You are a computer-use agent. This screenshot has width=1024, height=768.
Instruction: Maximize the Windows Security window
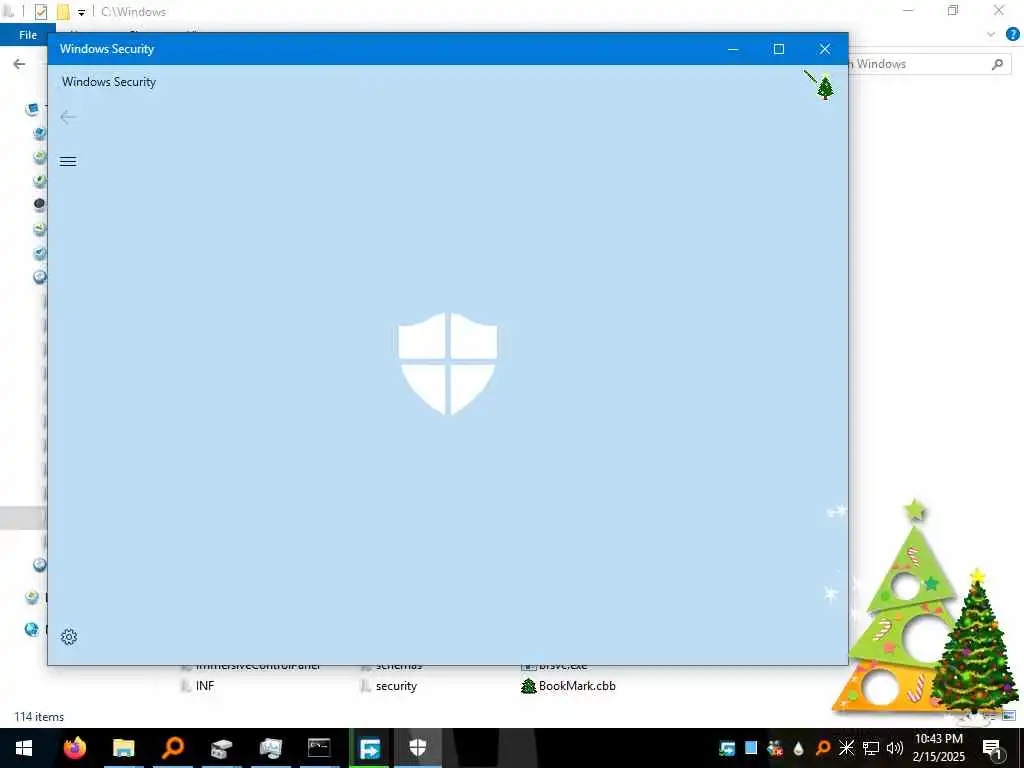[778, 49]
